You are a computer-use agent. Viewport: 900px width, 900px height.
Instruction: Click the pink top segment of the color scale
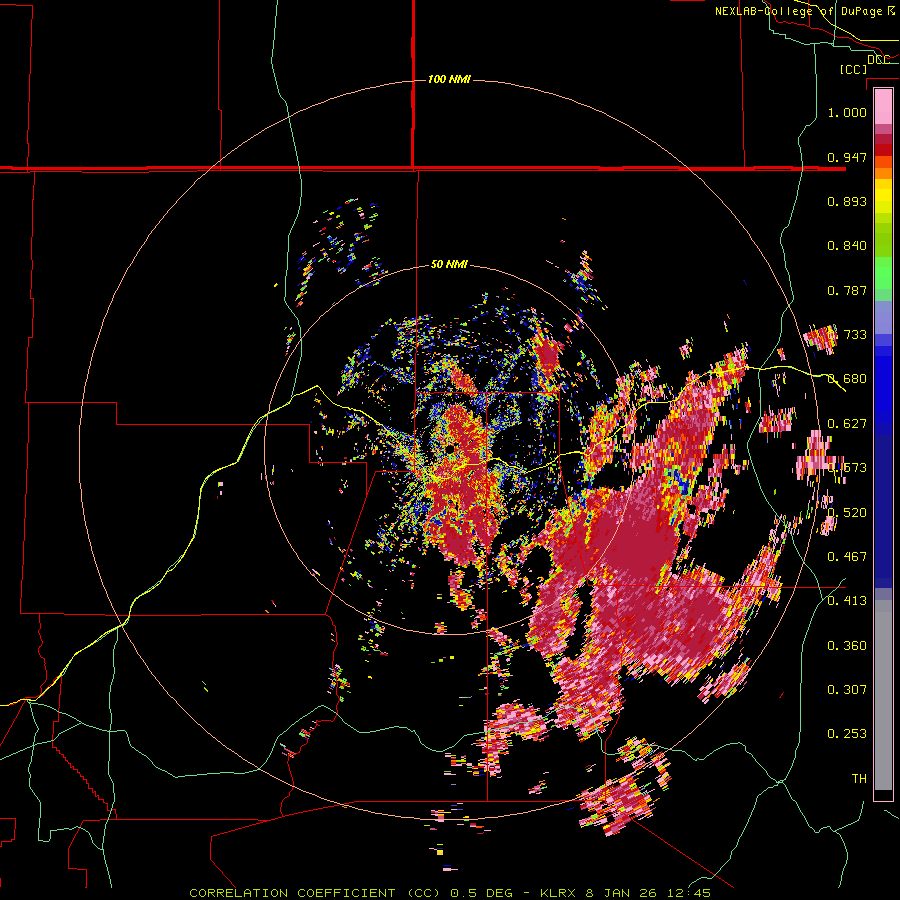(x=883, y=107)
